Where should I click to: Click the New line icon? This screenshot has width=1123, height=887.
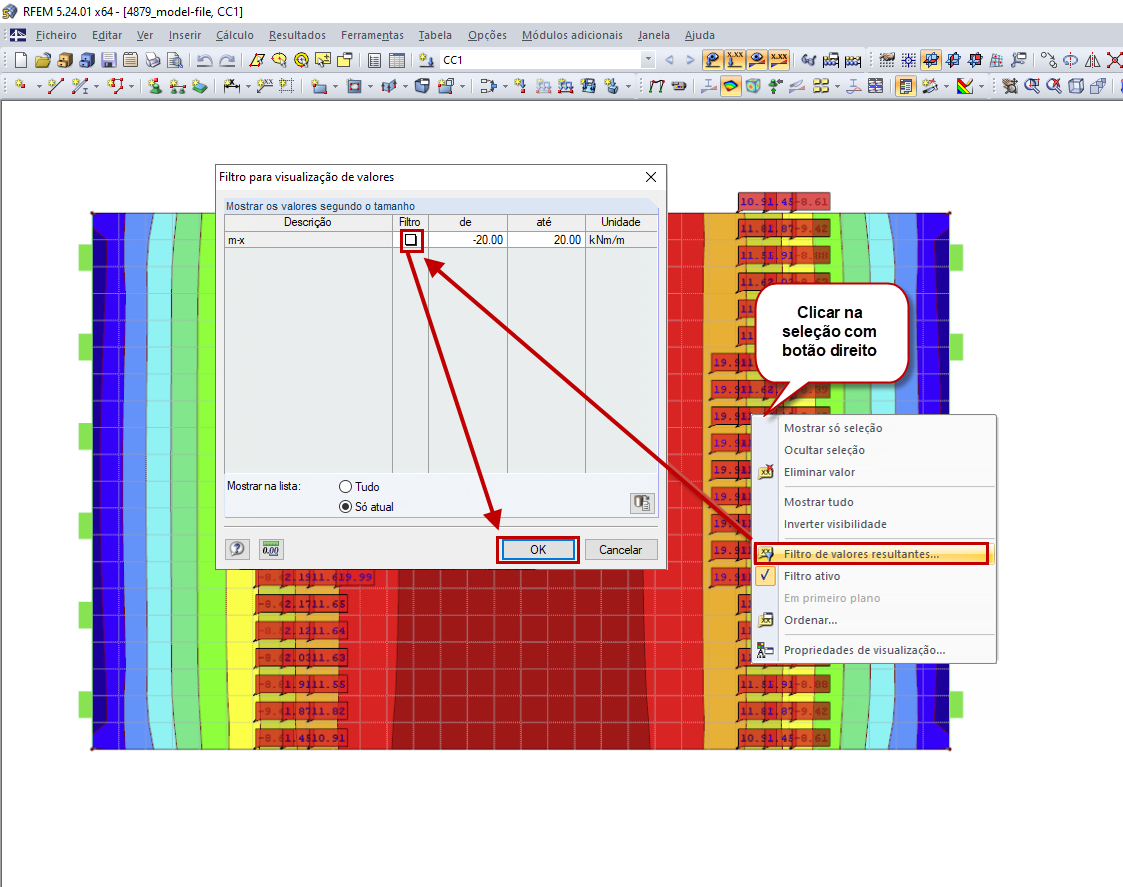pos(56,87)
